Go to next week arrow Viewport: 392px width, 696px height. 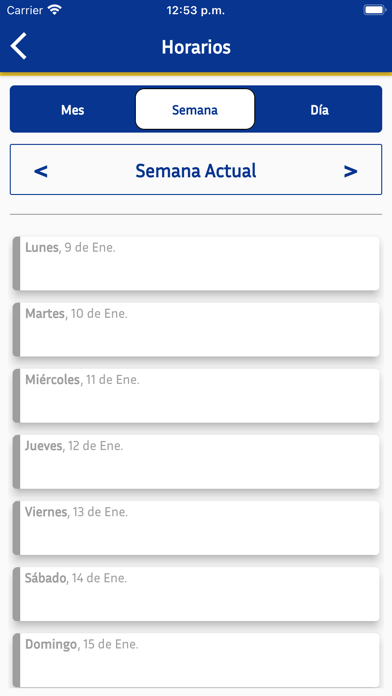[x=350, y=171]
